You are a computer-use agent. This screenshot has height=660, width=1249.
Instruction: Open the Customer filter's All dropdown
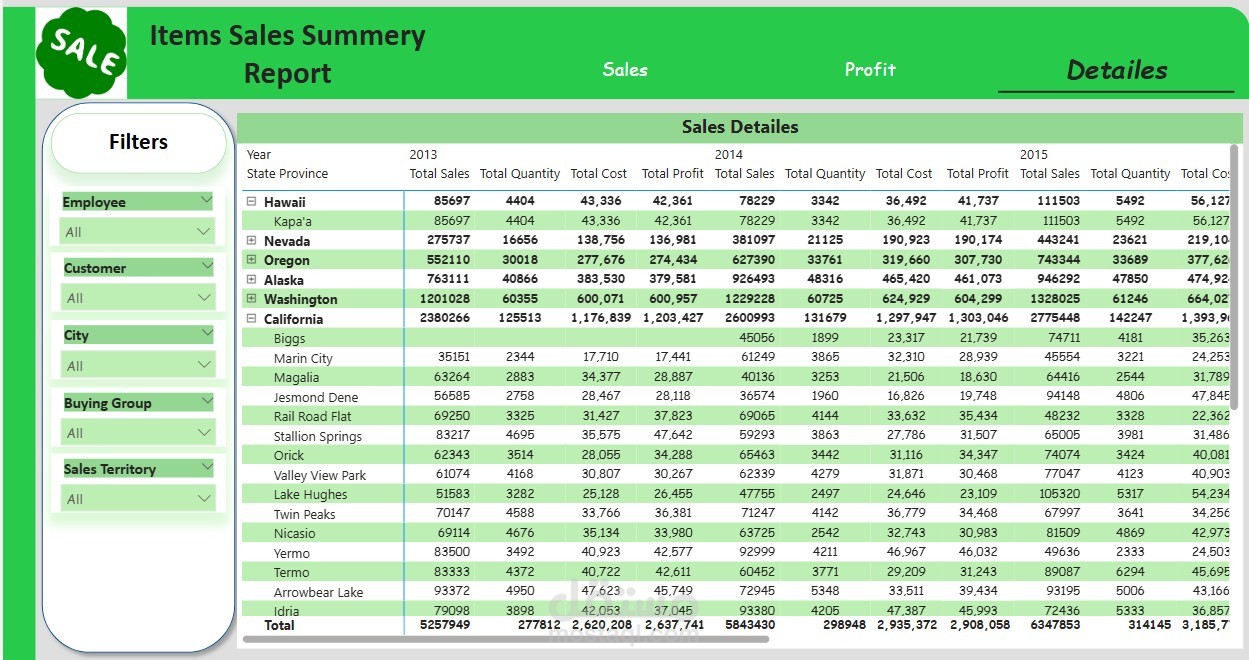(x=138, y=298)
